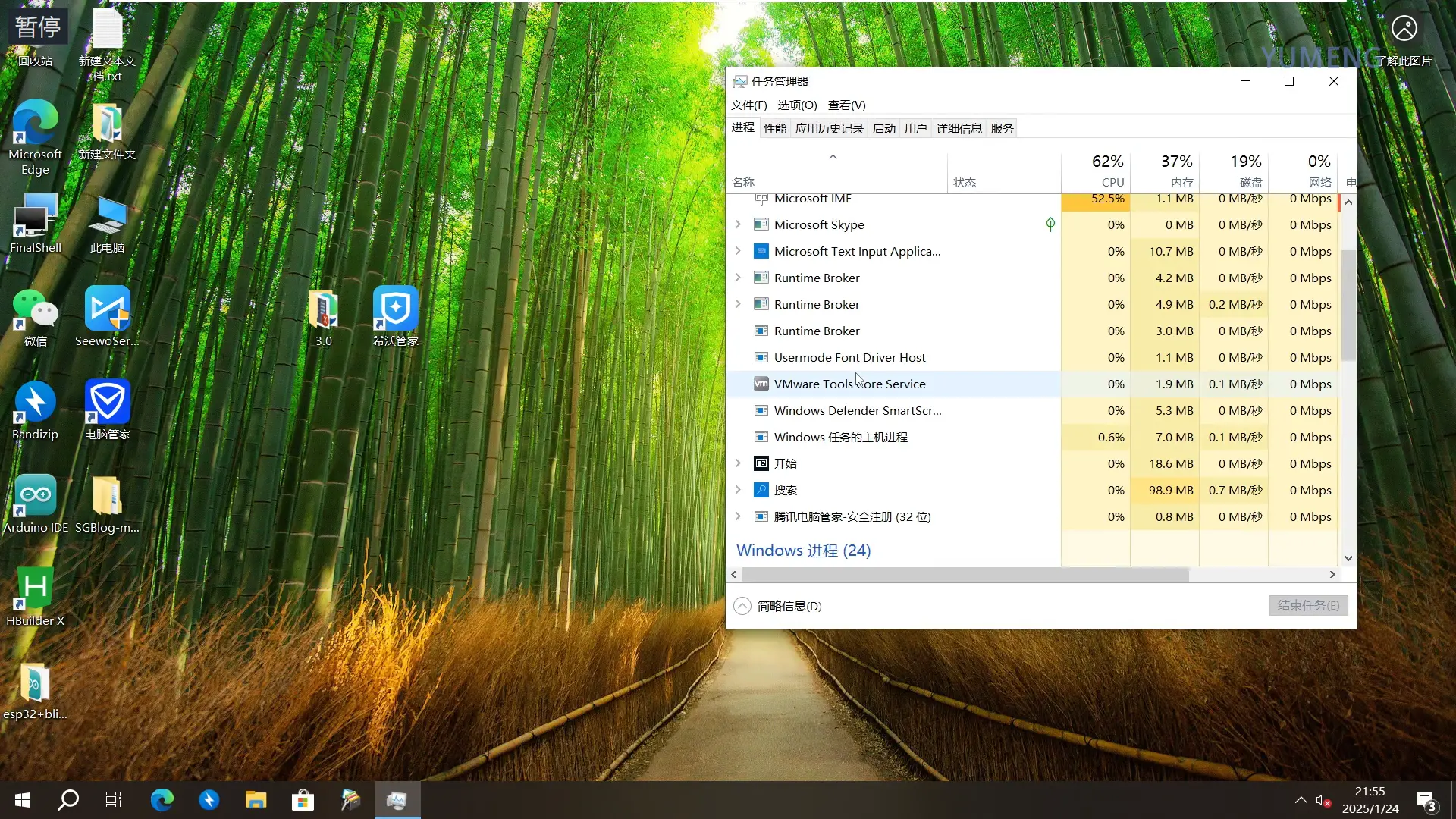
Task: Click the Microsoft Store taskbar icon
Action: point(303,799)
